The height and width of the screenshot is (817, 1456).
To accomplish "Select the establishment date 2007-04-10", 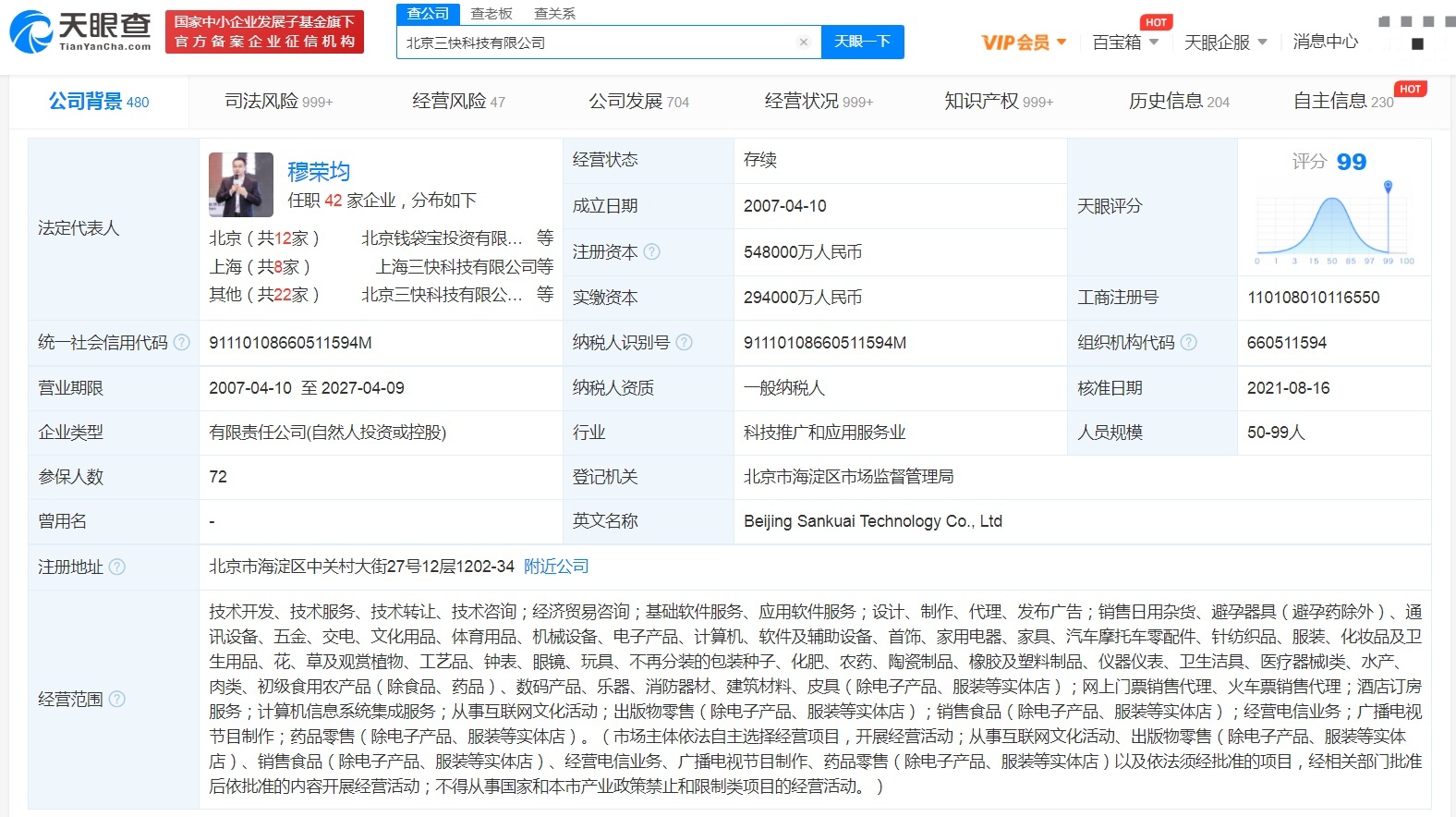I will click(x=784, y=206).
